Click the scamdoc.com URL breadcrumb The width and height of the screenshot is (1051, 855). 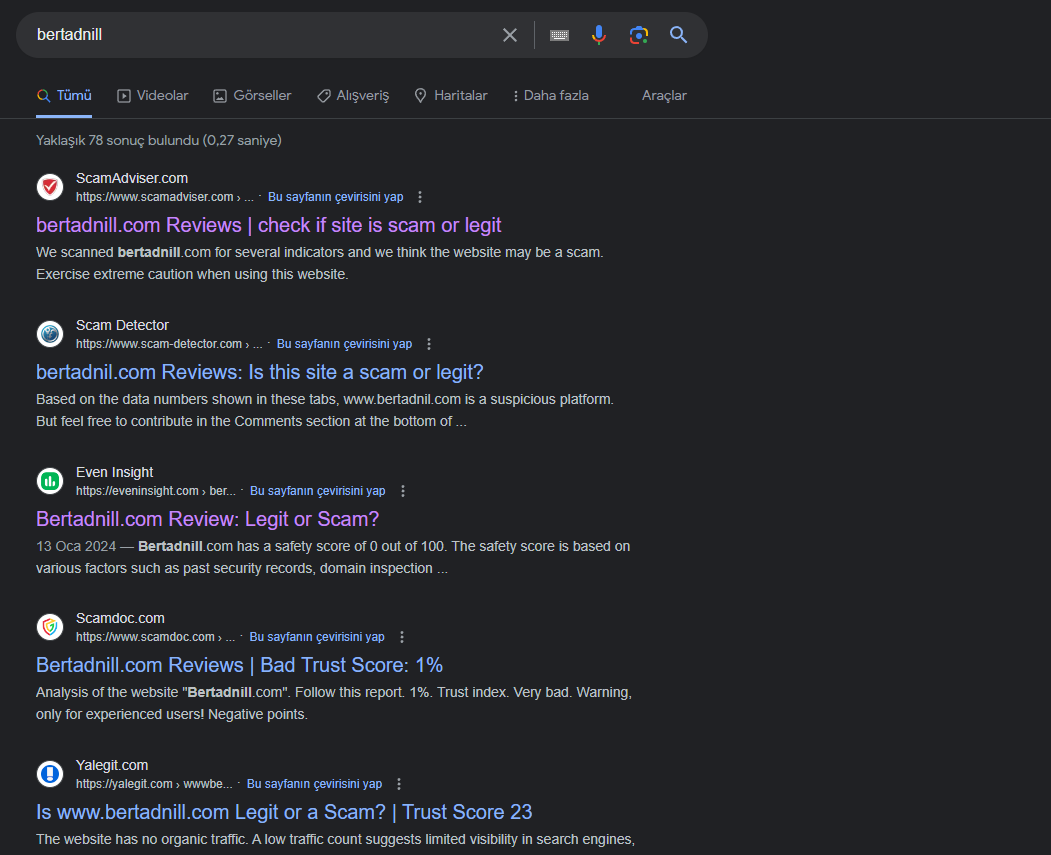(156, 637)
